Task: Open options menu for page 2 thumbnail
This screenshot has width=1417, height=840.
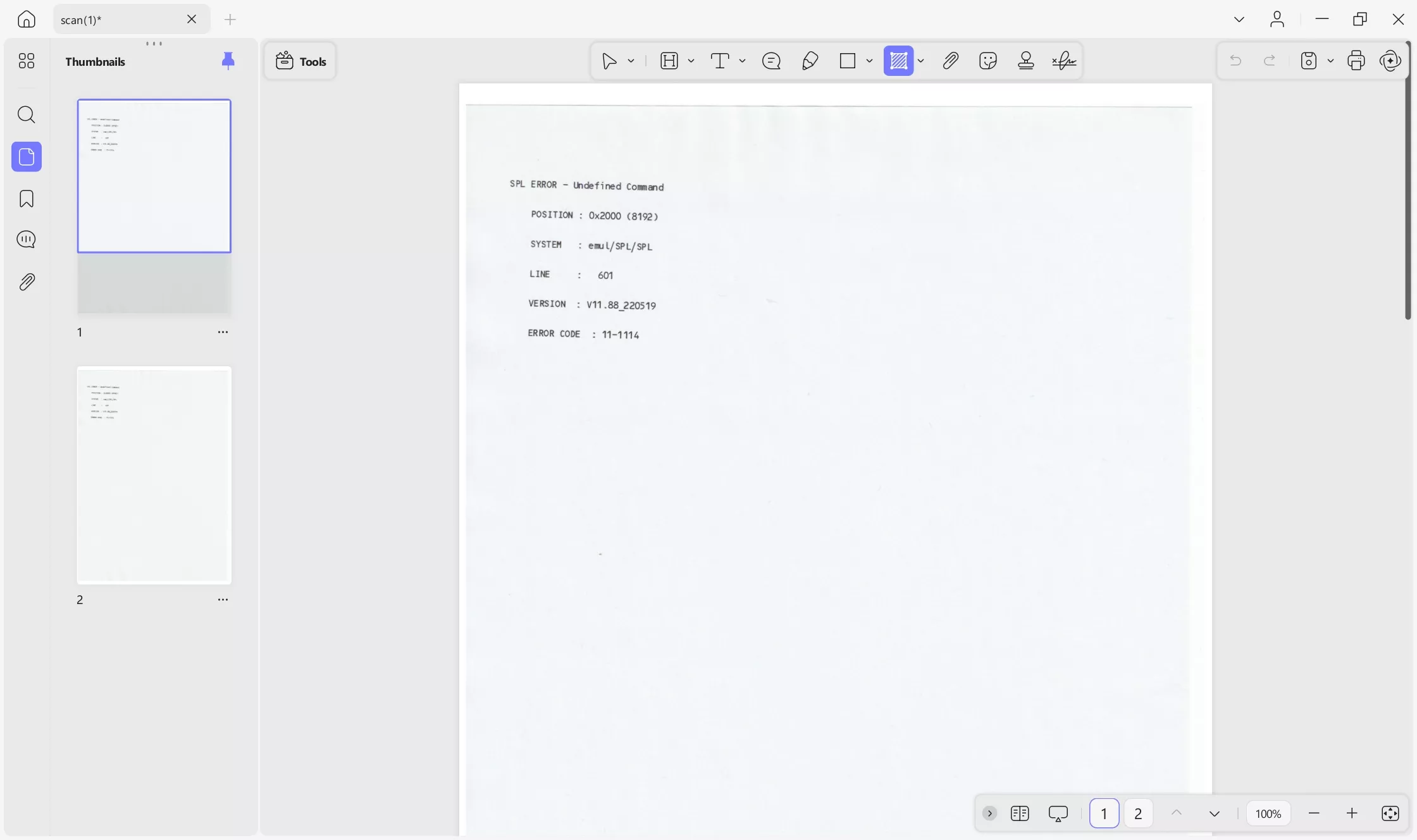Action: point(223,600)
